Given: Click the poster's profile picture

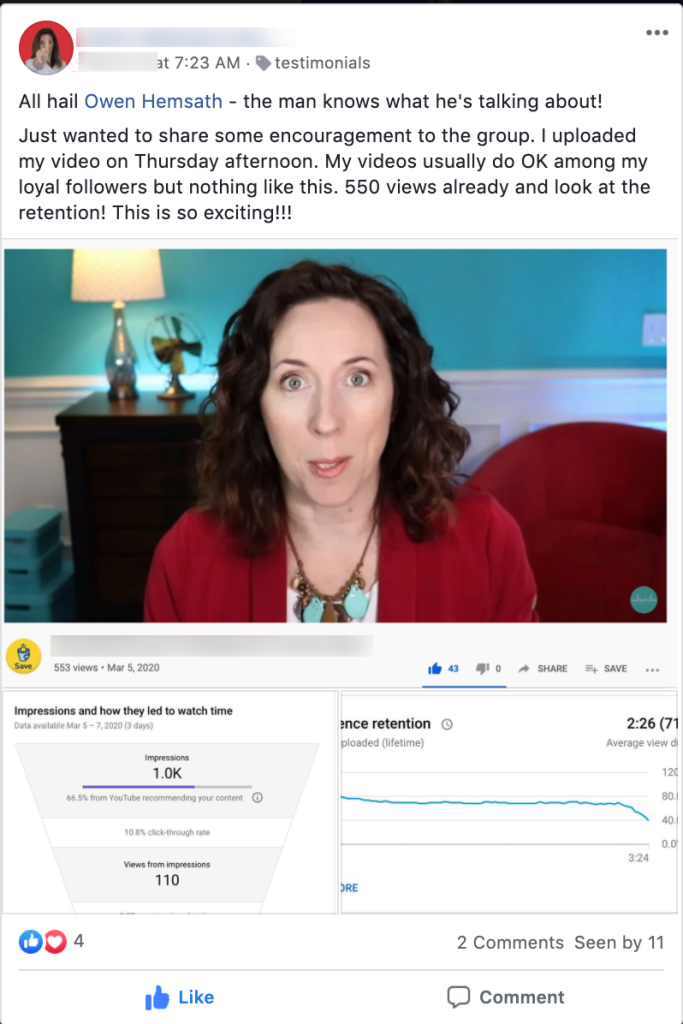Looking at the screenshot, I should (x=46, y=48).
